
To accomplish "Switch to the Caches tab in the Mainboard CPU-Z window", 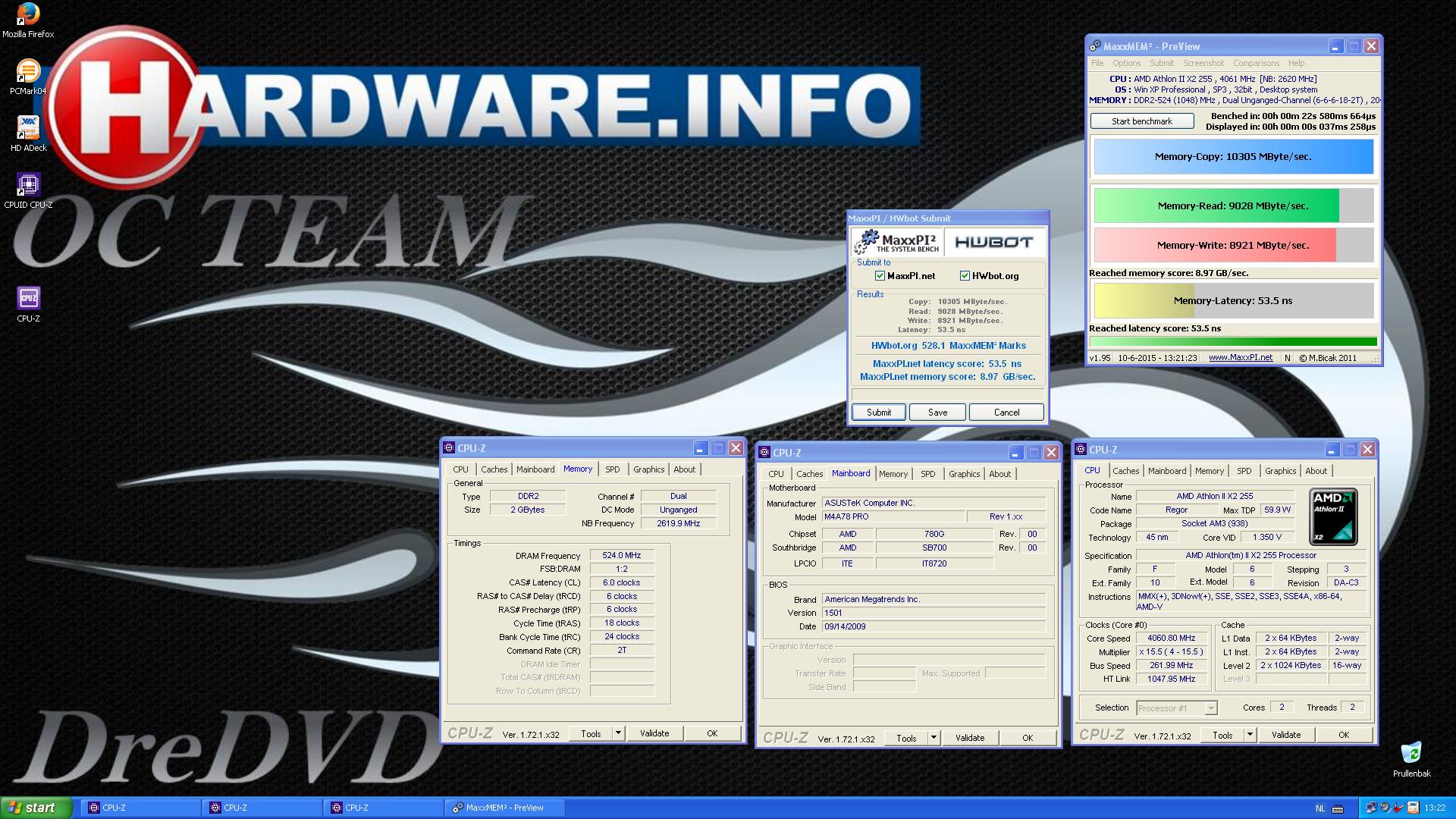I will click(x=809, y=474).
